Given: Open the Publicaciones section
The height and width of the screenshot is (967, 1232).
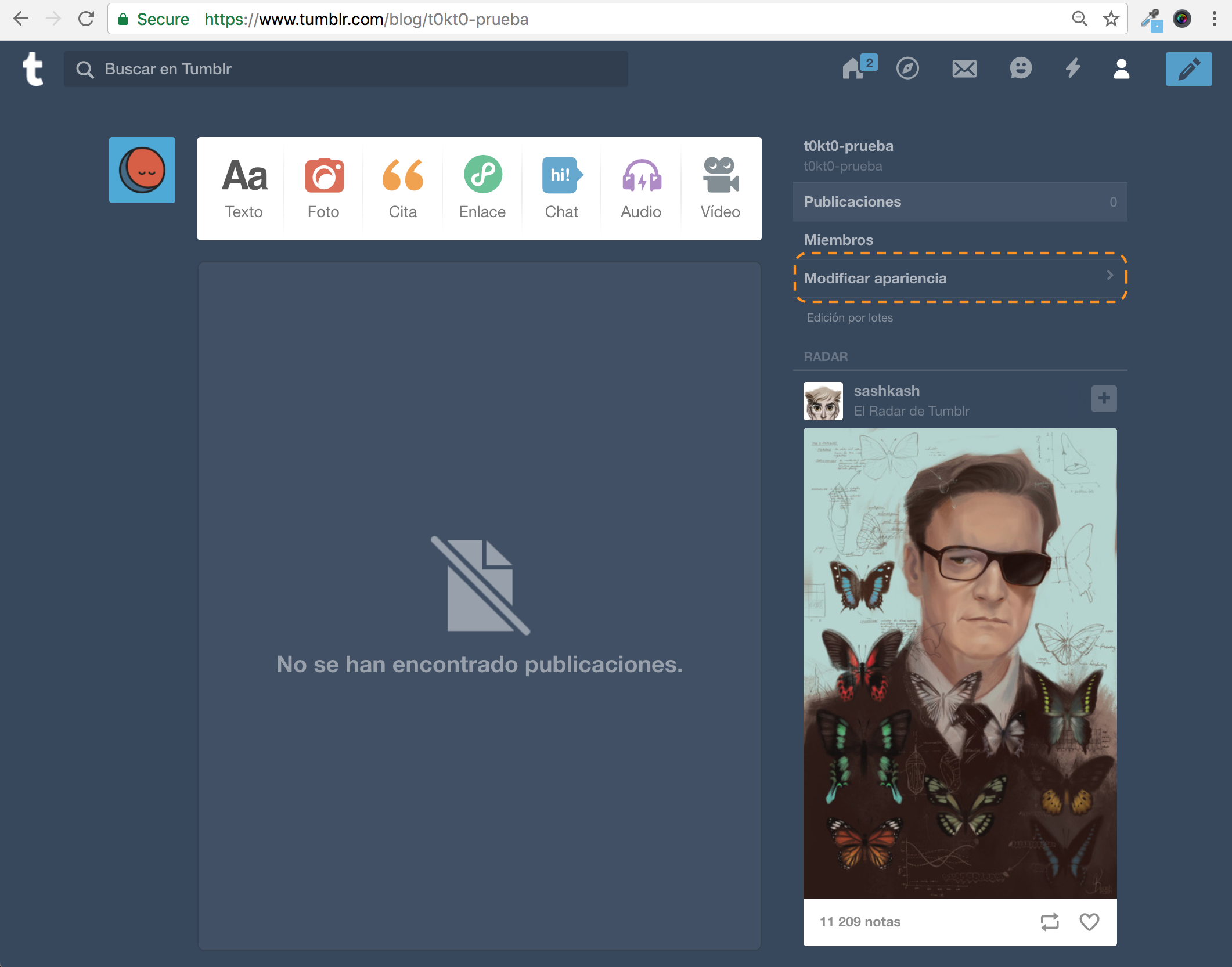Looking at the screenshot, I should coord(960,202).
